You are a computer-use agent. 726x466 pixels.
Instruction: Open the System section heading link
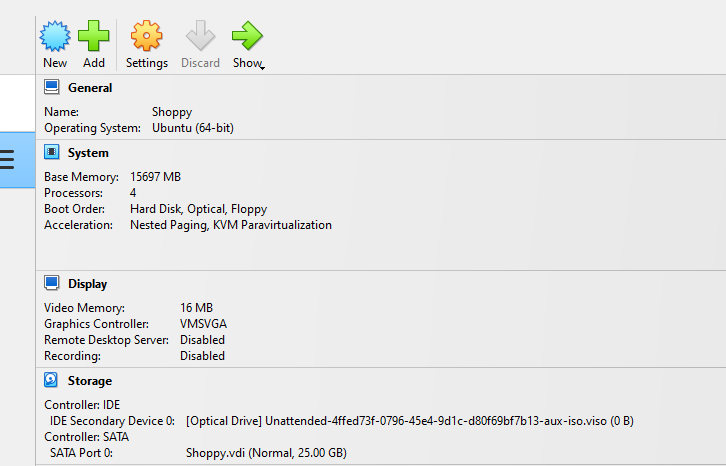coord(88,153)
